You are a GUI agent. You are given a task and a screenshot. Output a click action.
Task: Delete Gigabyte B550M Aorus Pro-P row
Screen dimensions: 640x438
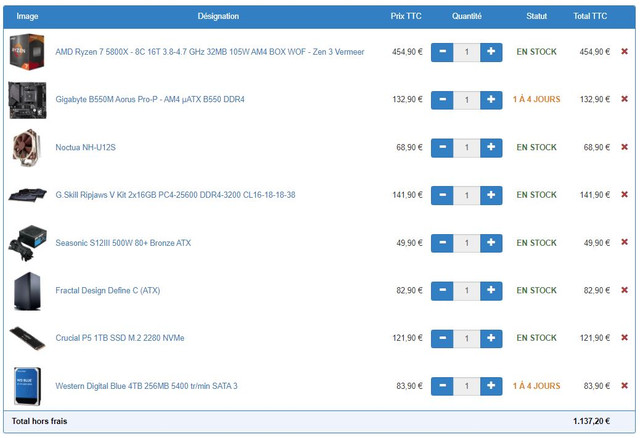pos(625,99)
